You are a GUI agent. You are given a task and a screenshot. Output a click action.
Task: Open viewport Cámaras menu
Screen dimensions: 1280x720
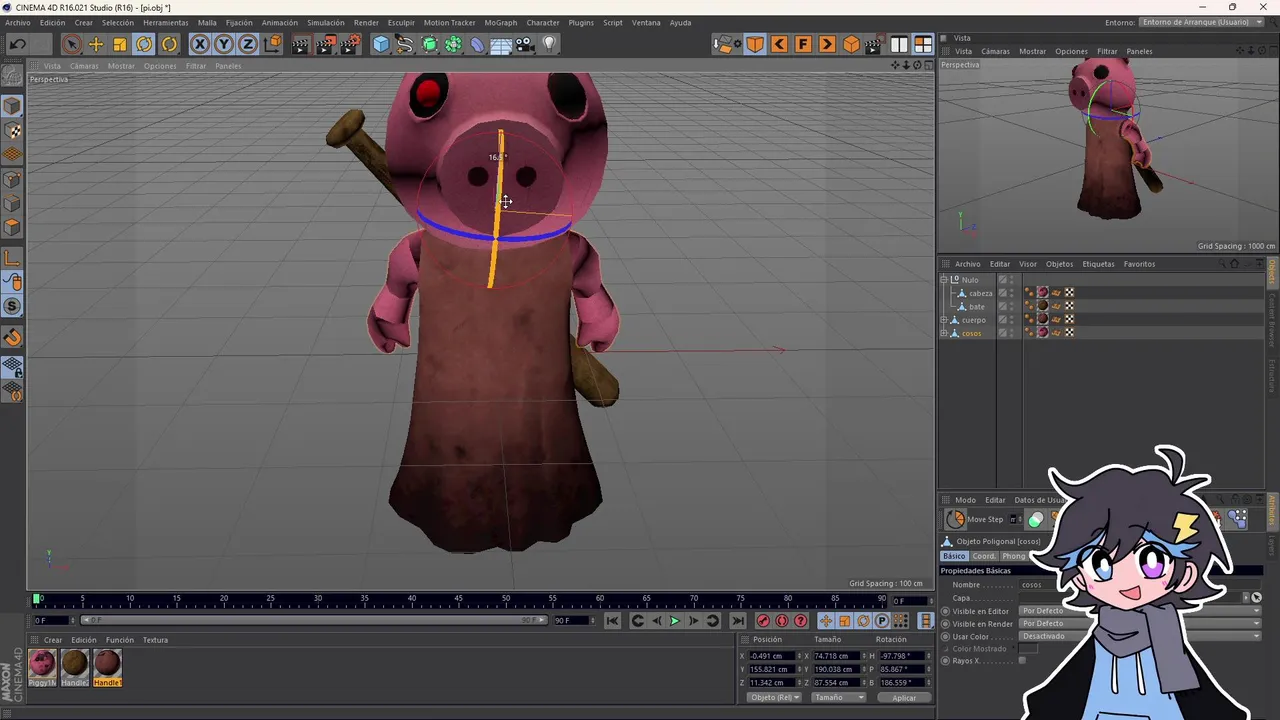coord(84,66)
